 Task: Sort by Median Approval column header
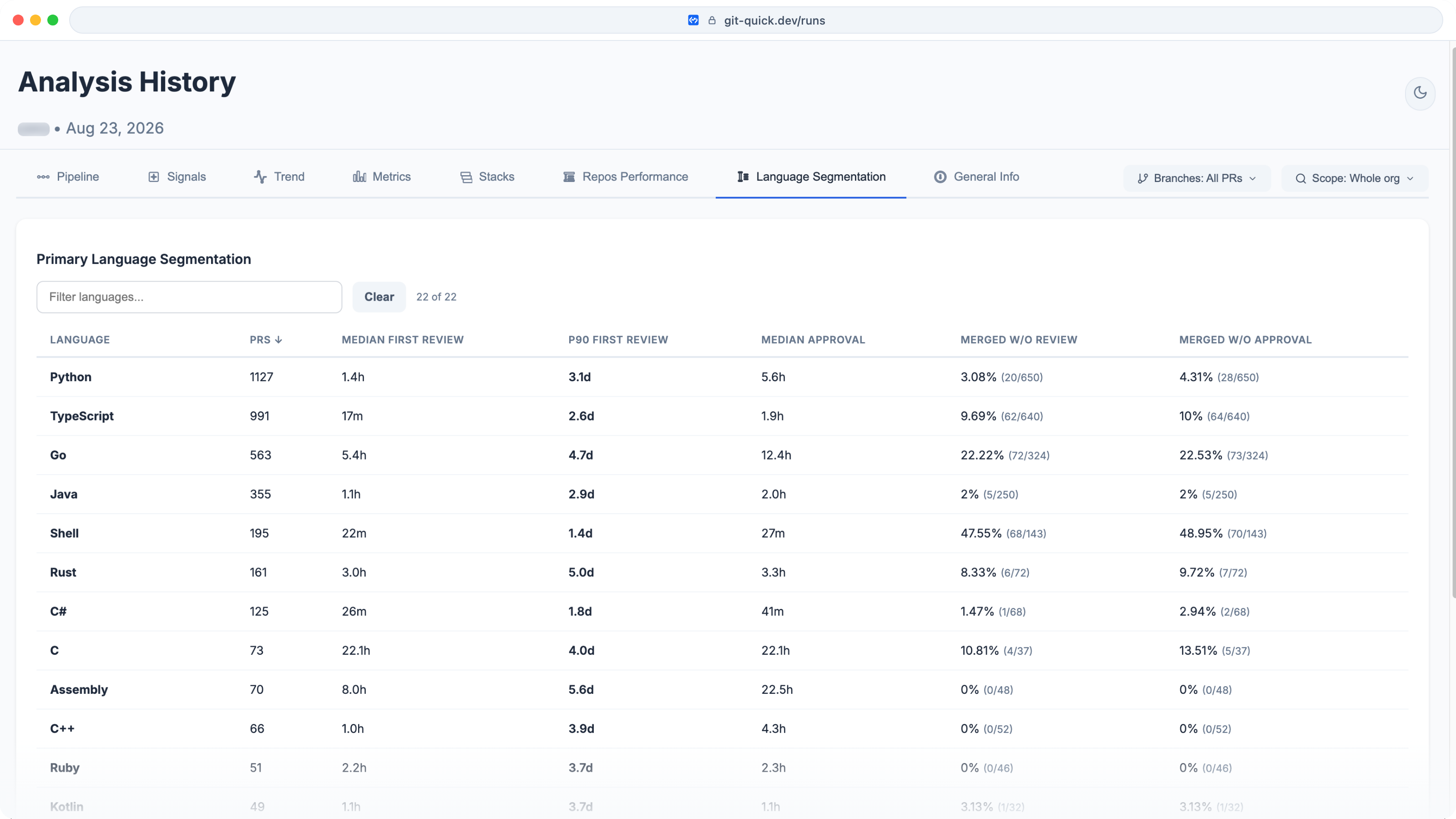[x=813, y=340]
